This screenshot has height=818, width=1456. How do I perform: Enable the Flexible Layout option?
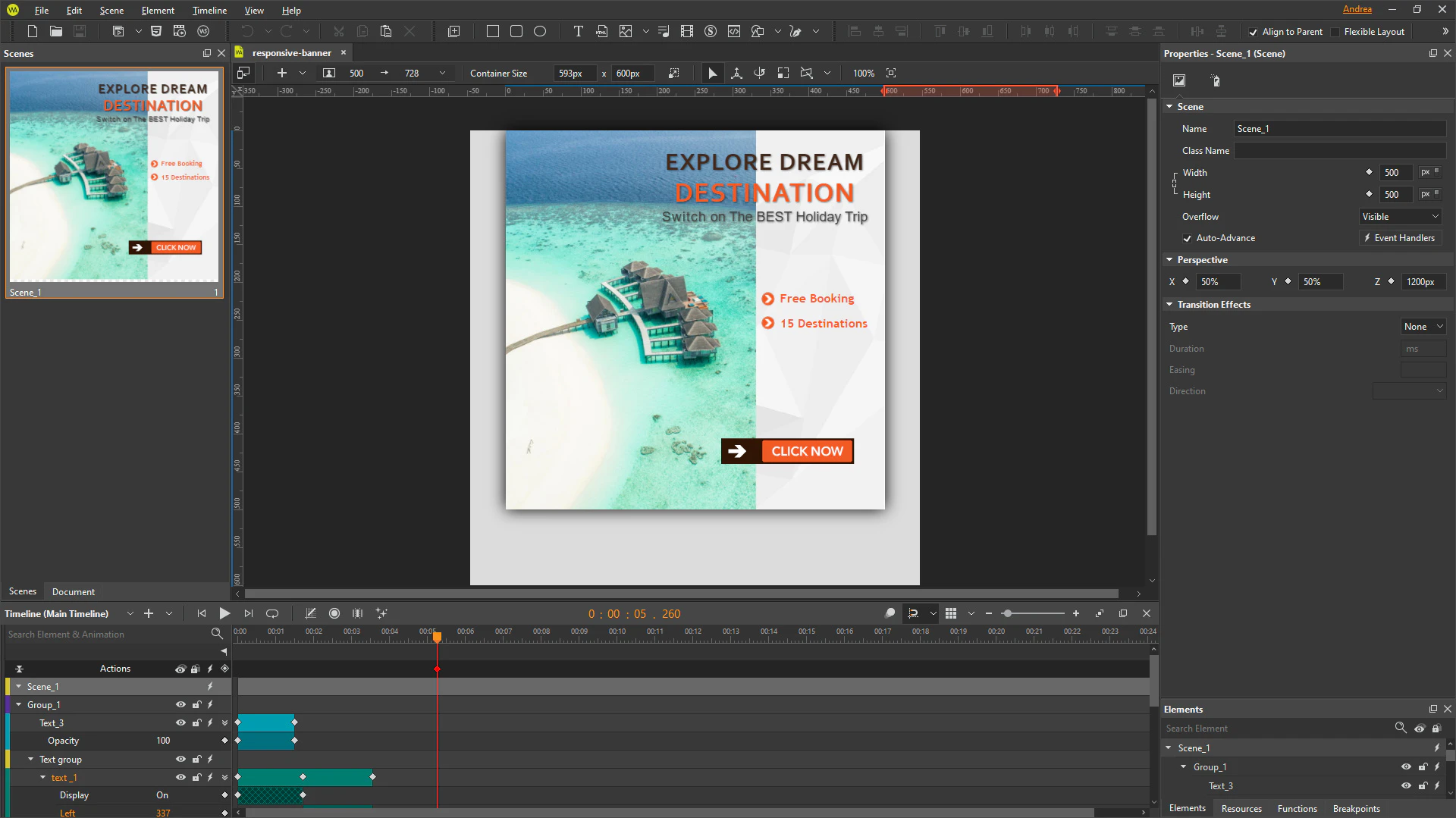[x=1335, y=31]
